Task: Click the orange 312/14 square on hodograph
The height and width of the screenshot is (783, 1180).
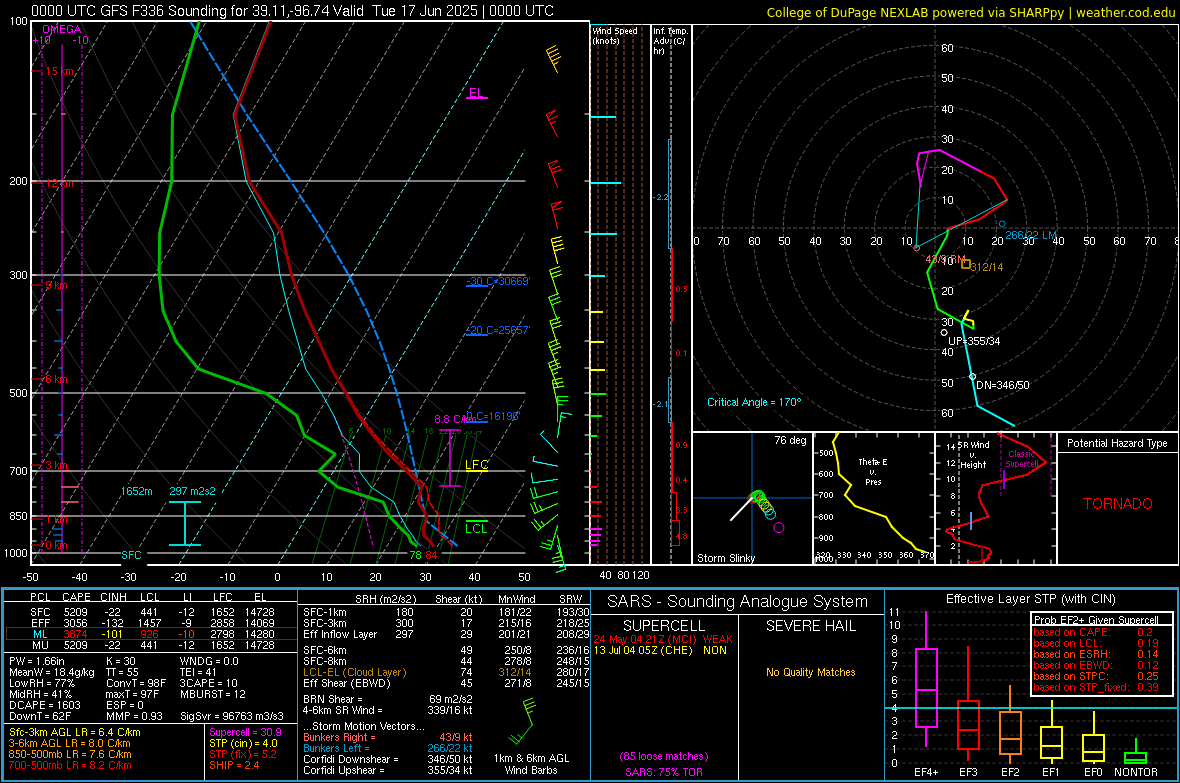Action: click(x=966, y=264)
